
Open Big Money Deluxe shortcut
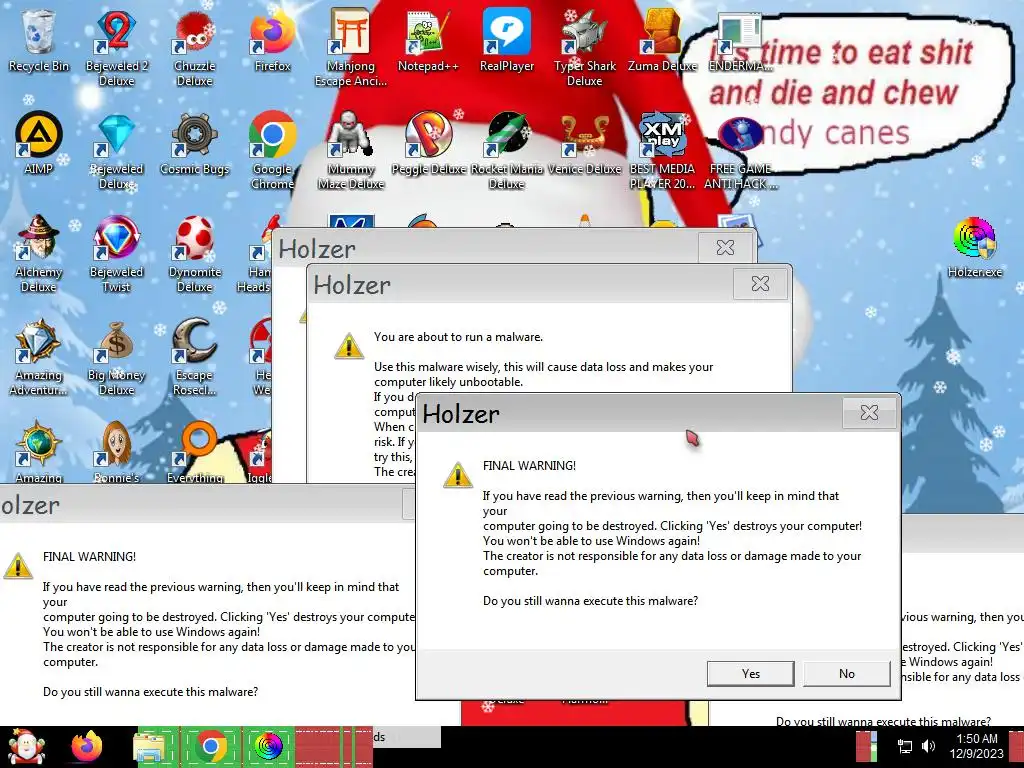click(x=116, y=355)
